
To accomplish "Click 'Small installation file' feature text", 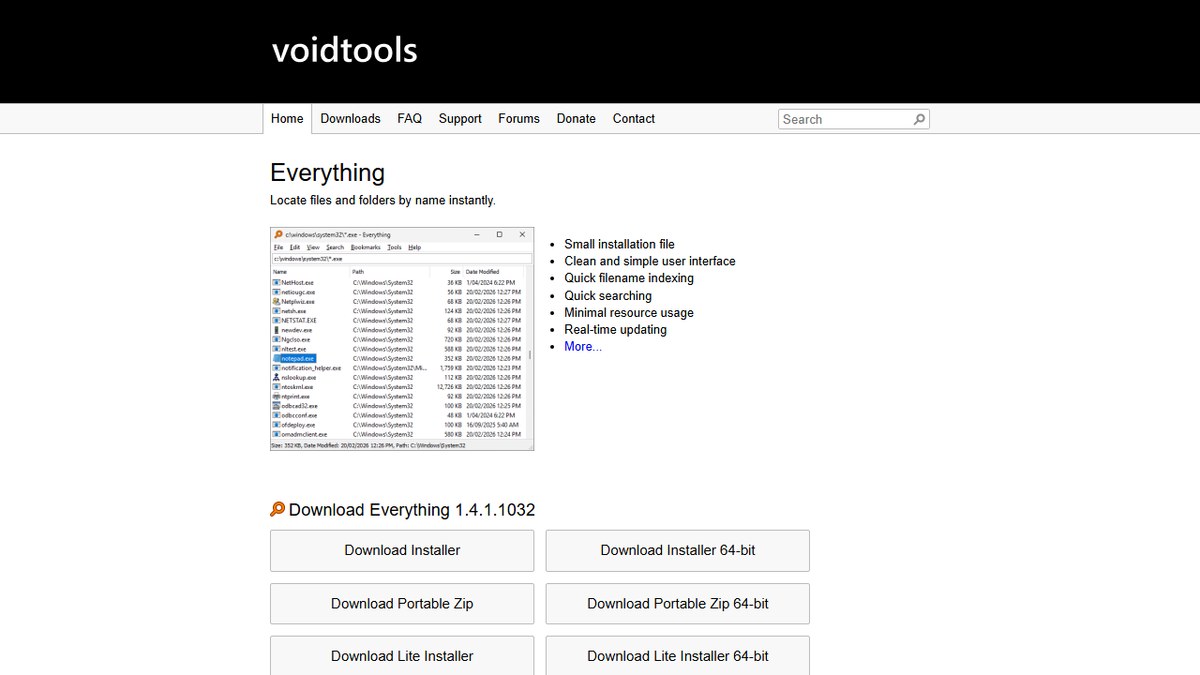I will click(619, 244).
